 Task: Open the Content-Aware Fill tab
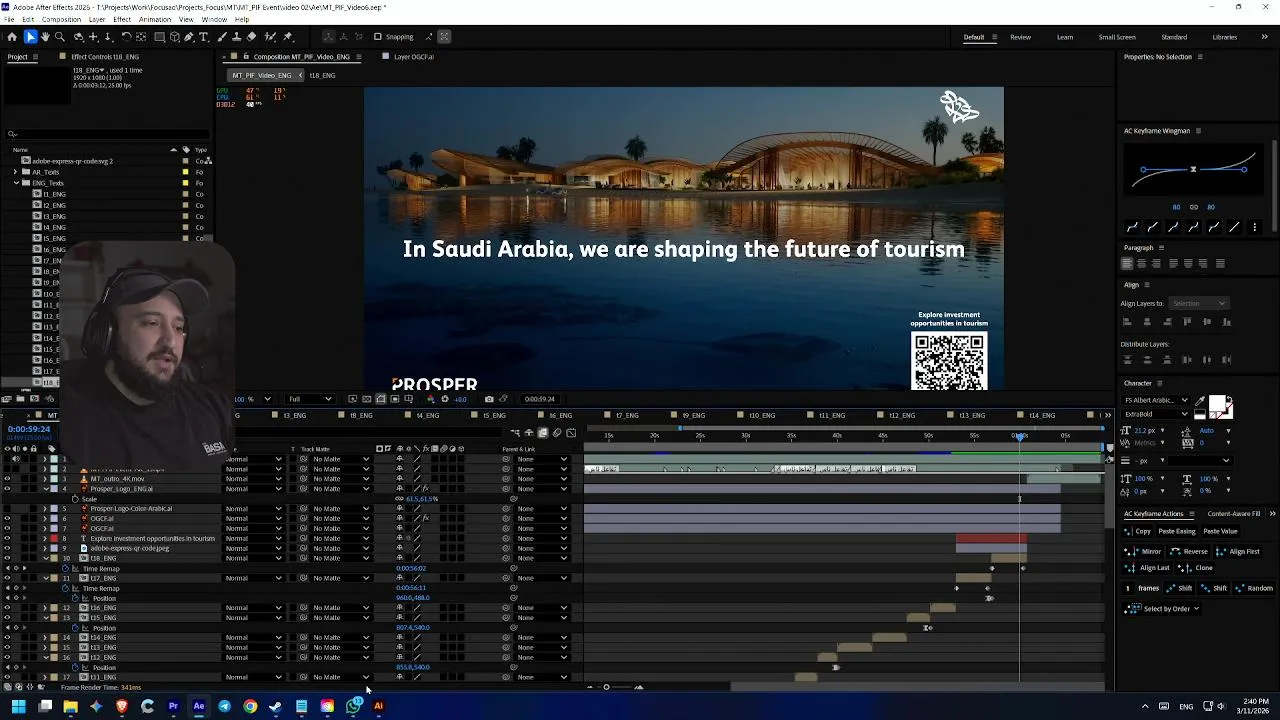(1234, 514)
